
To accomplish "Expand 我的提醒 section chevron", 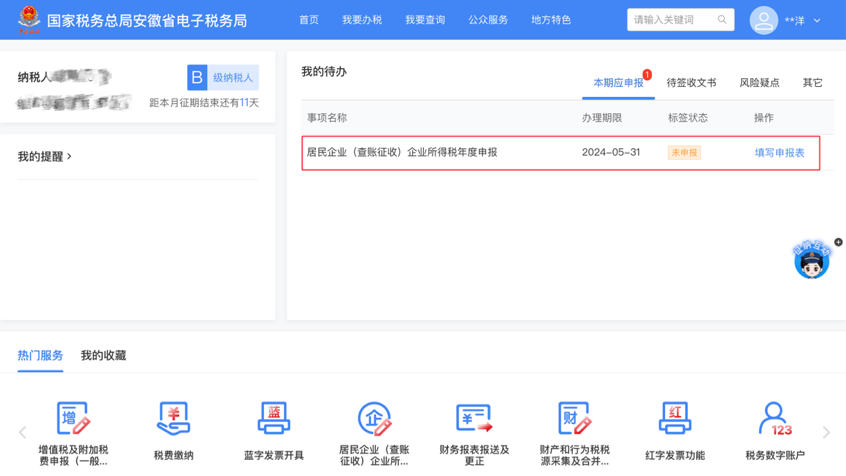I will coord(69,157).
